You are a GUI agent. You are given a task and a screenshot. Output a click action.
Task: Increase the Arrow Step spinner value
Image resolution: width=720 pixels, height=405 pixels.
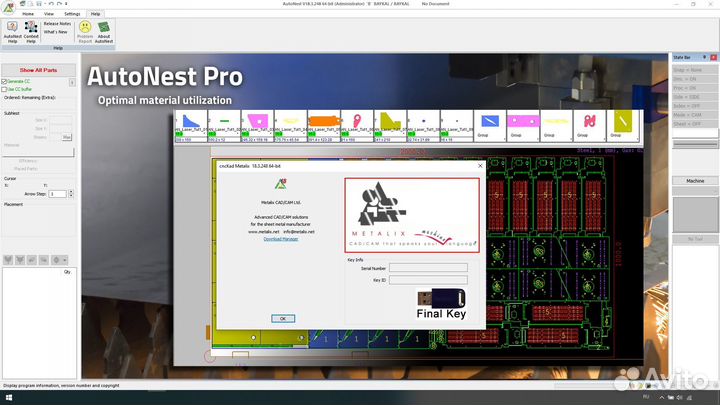click(x=71, y=192)
